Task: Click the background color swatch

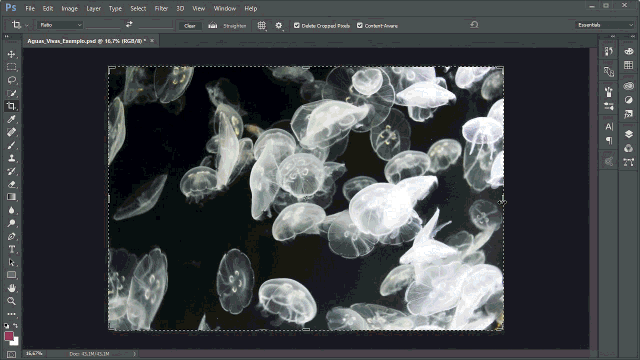Action: point(15,342)
